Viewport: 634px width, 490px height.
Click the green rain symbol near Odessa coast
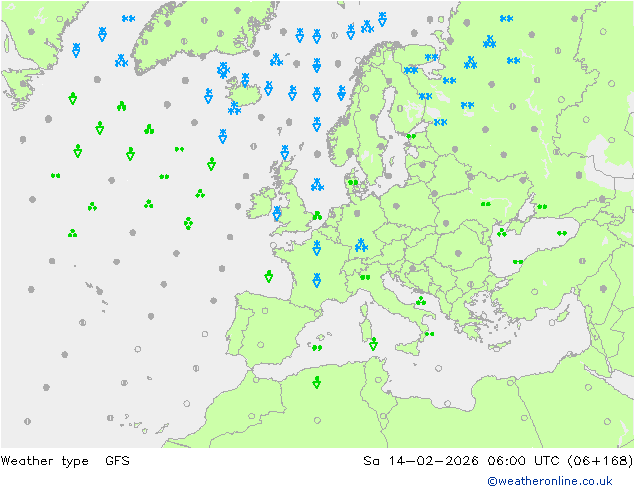tap(502, 232)
